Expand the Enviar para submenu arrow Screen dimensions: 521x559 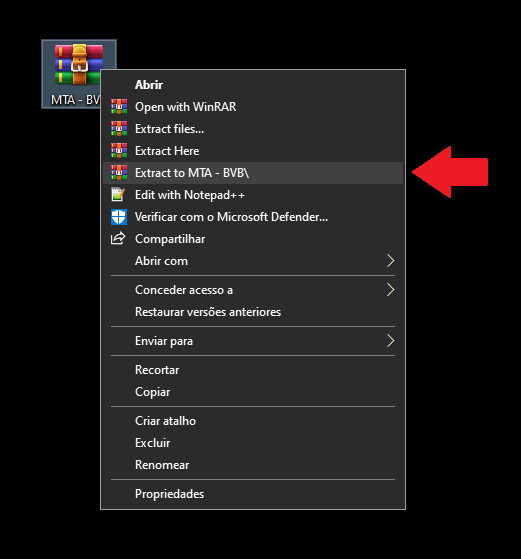(390, 341)
